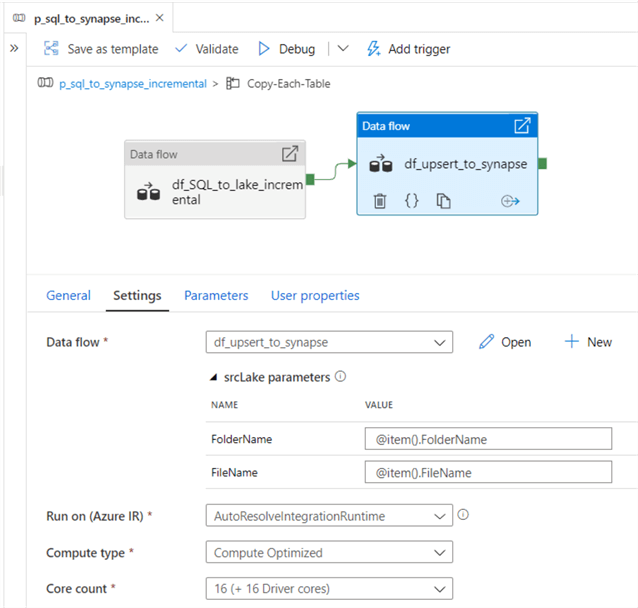The width and height of the screenshot is (638, 608).
Task: Click the Debug play icon
Action: point(264,49)
